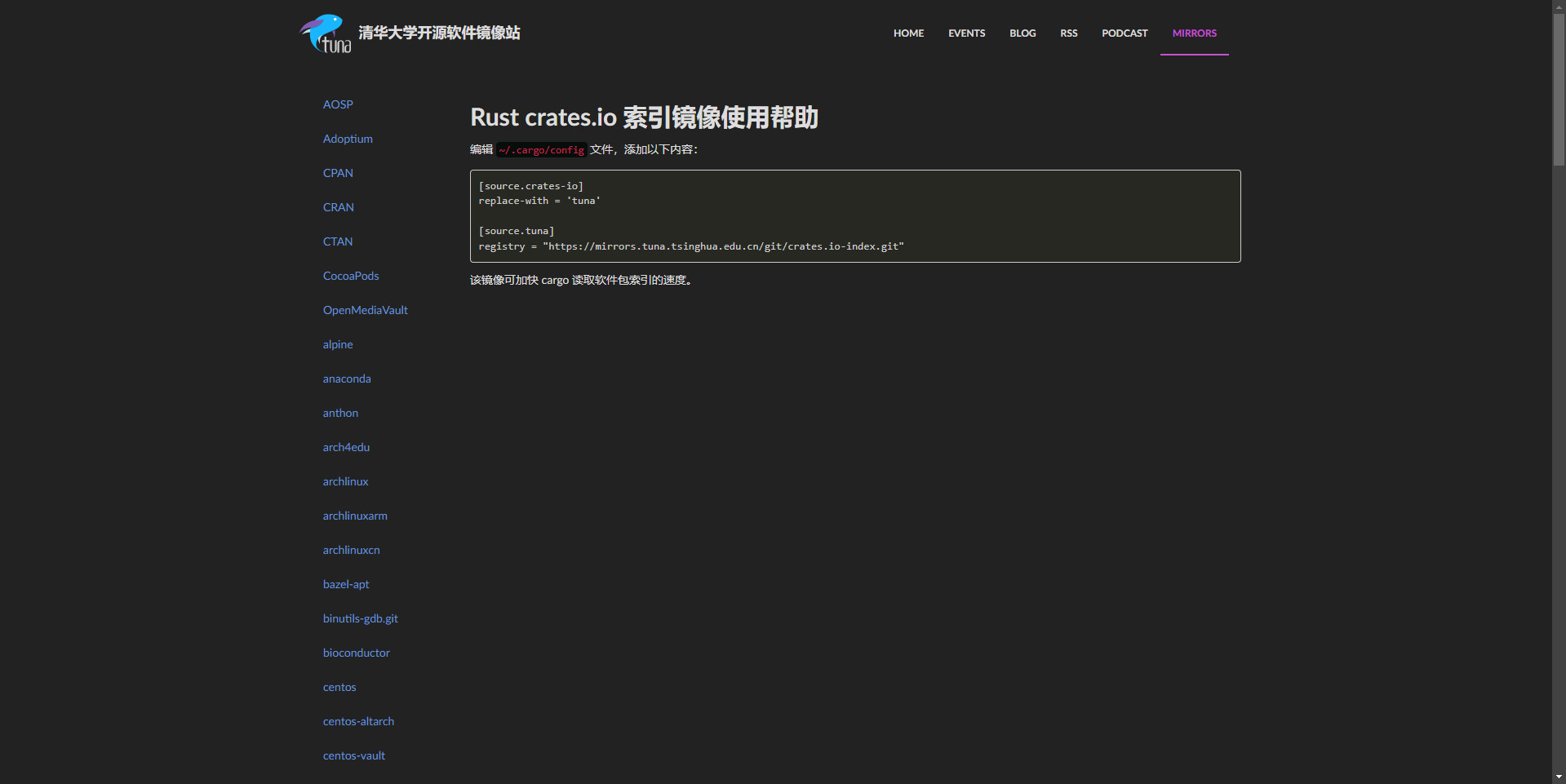Open the anaconda mirror help link

click(x=347, y=379)
